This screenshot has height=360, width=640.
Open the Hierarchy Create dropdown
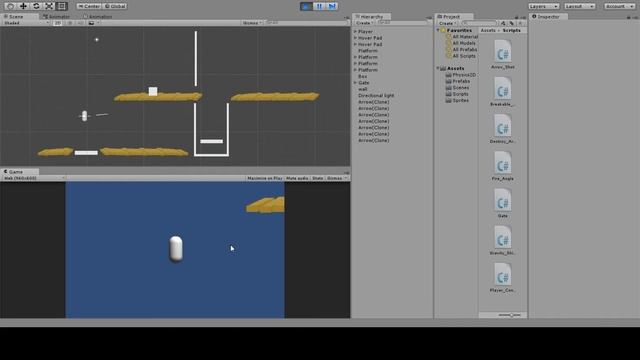pyautogui.click(x=364, y=23)
